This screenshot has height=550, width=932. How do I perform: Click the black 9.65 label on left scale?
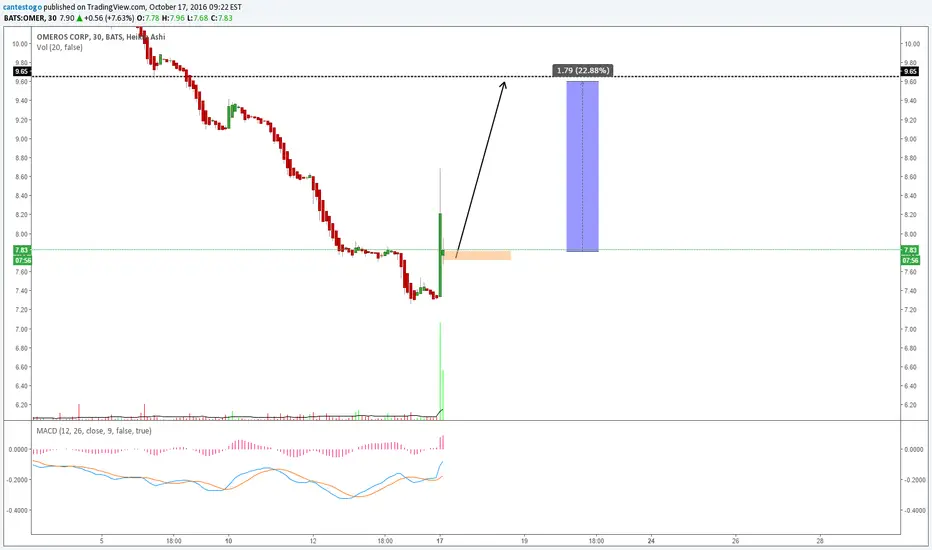pyautogui.click(x=21, y=71)
